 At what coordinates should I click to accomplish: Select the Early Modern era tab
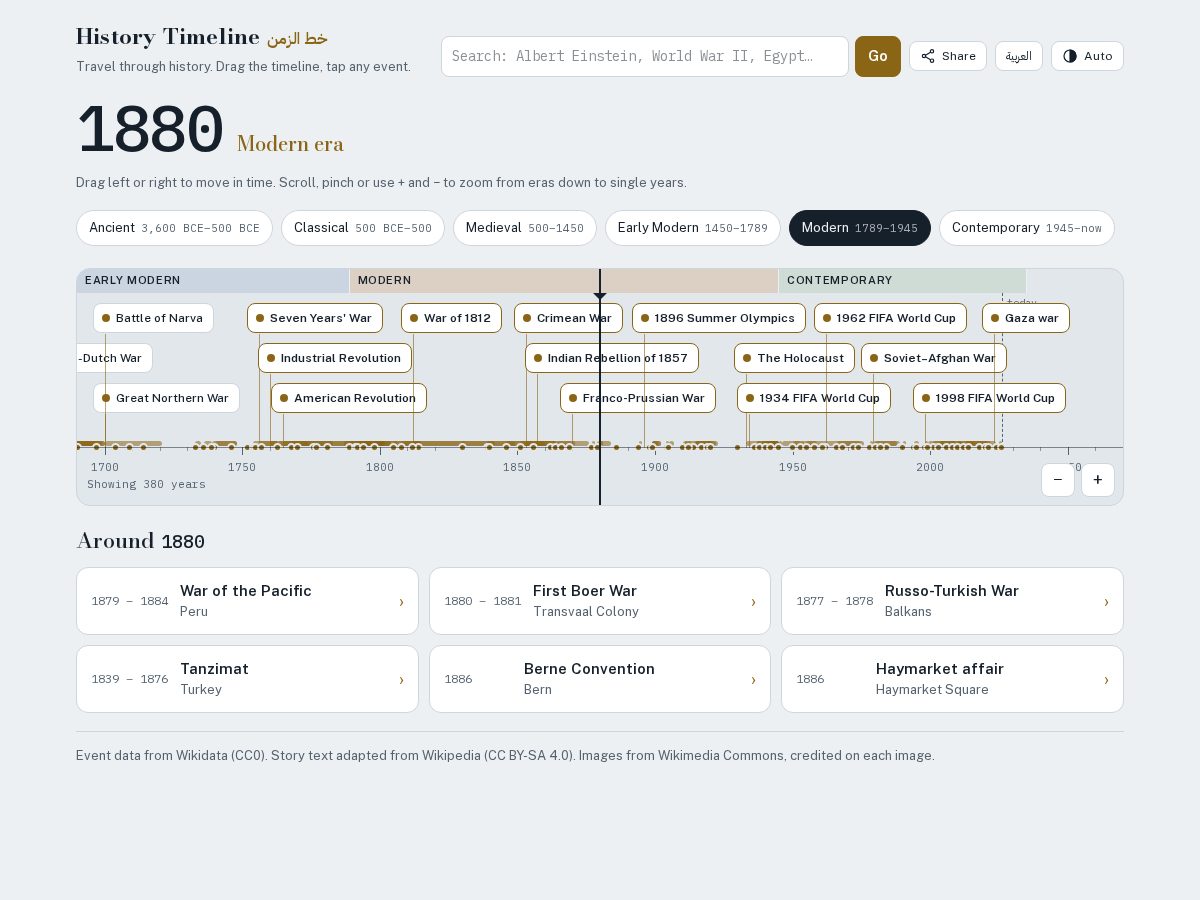693,228
